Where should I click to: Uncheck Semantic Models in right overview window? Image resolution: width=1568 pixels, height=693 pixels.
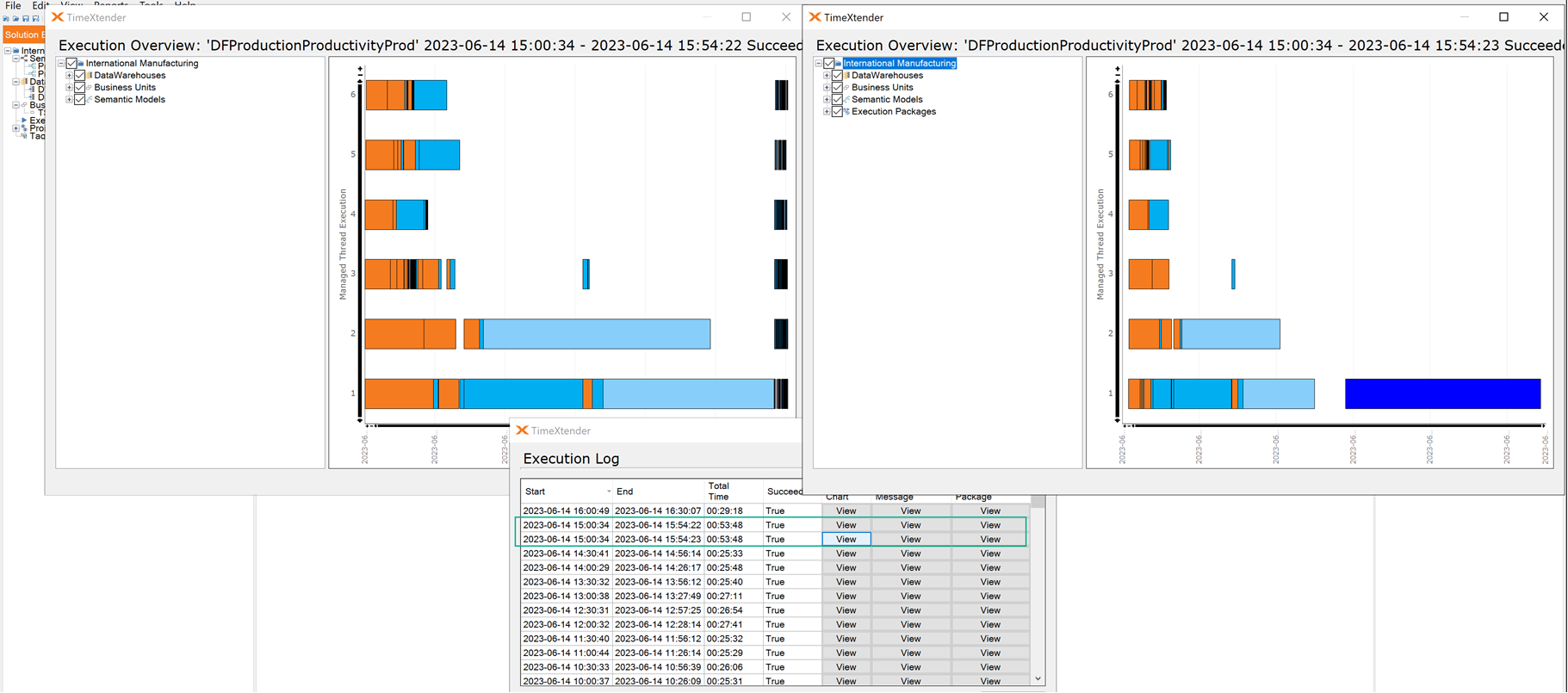tap(838, 99)
